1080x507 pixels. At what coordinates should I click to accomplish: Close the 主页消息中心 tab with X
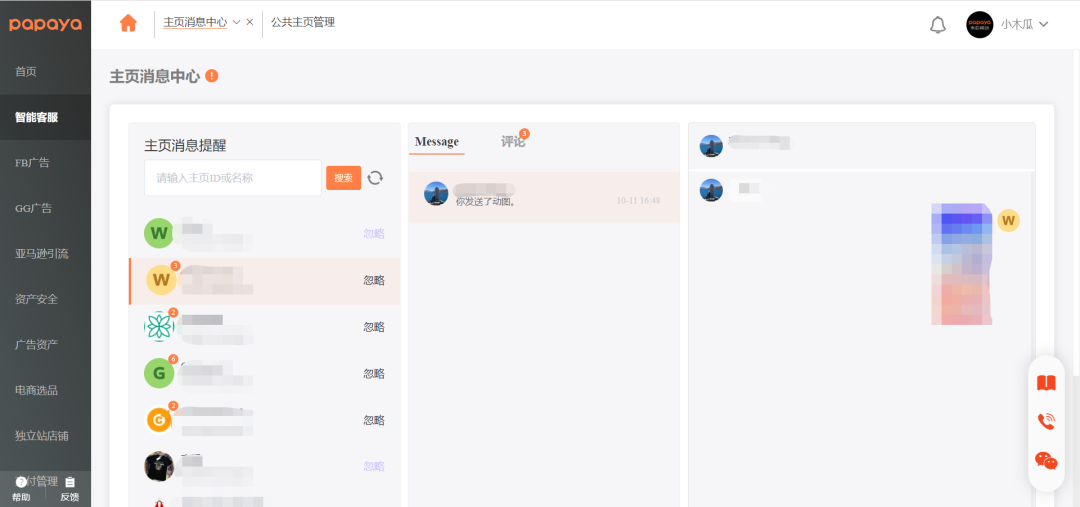(x=249, y=22)
